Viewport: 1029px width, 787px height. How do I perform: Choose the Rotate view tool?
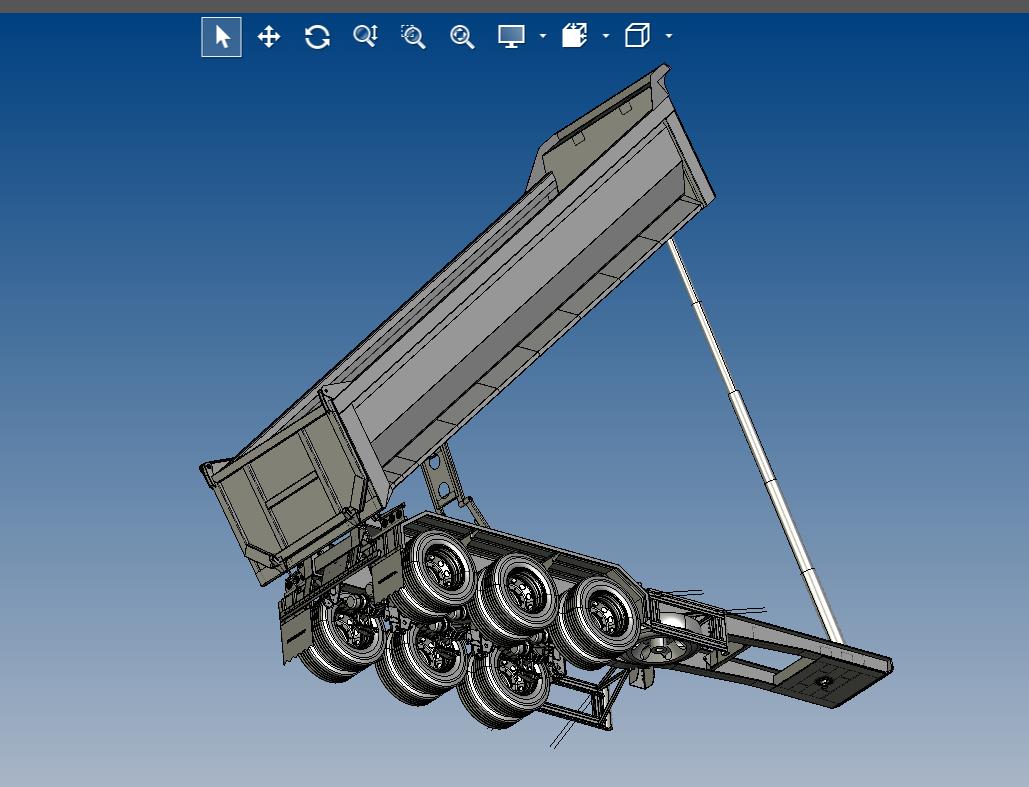(x=317, y=37)
